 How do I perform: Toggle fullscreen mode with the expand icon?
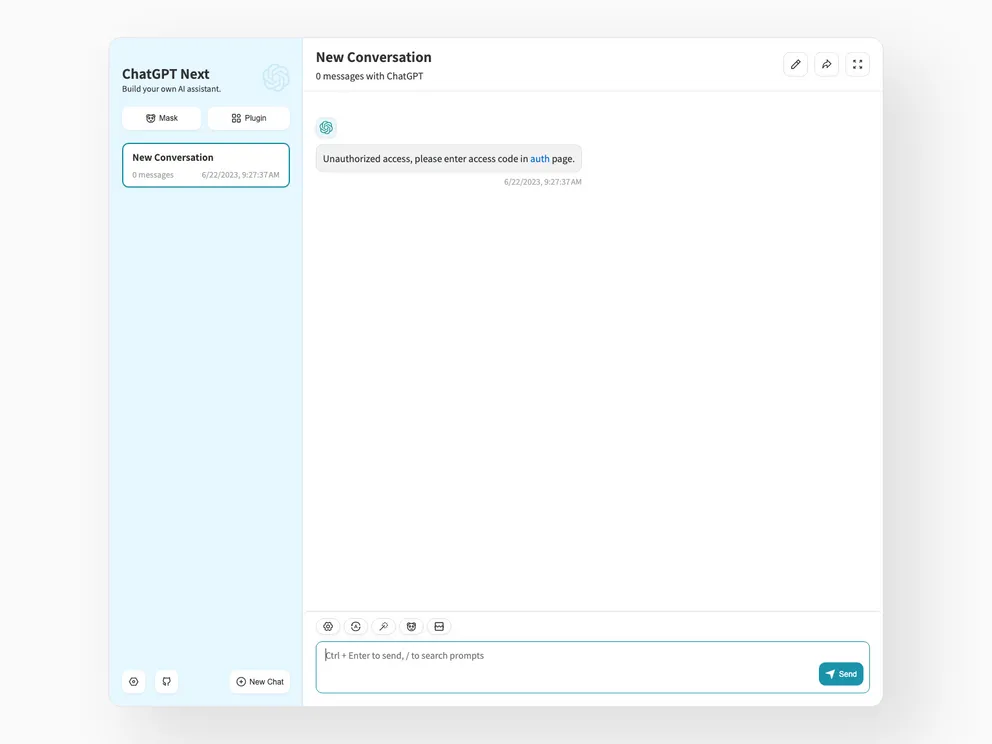[857, 64]
